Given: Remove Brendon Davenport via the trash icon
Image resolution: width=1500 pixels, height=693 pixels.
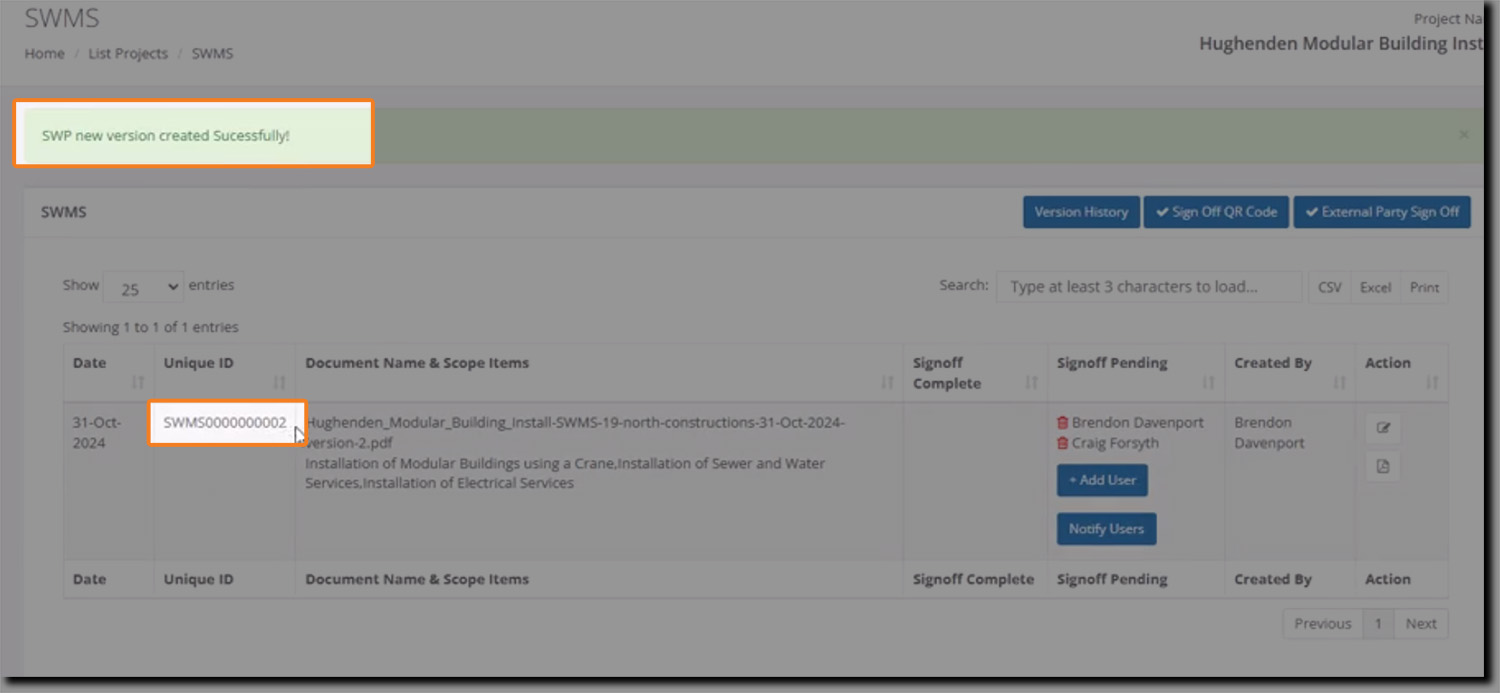Looking at the screenshot, I should click(1062, 423).
